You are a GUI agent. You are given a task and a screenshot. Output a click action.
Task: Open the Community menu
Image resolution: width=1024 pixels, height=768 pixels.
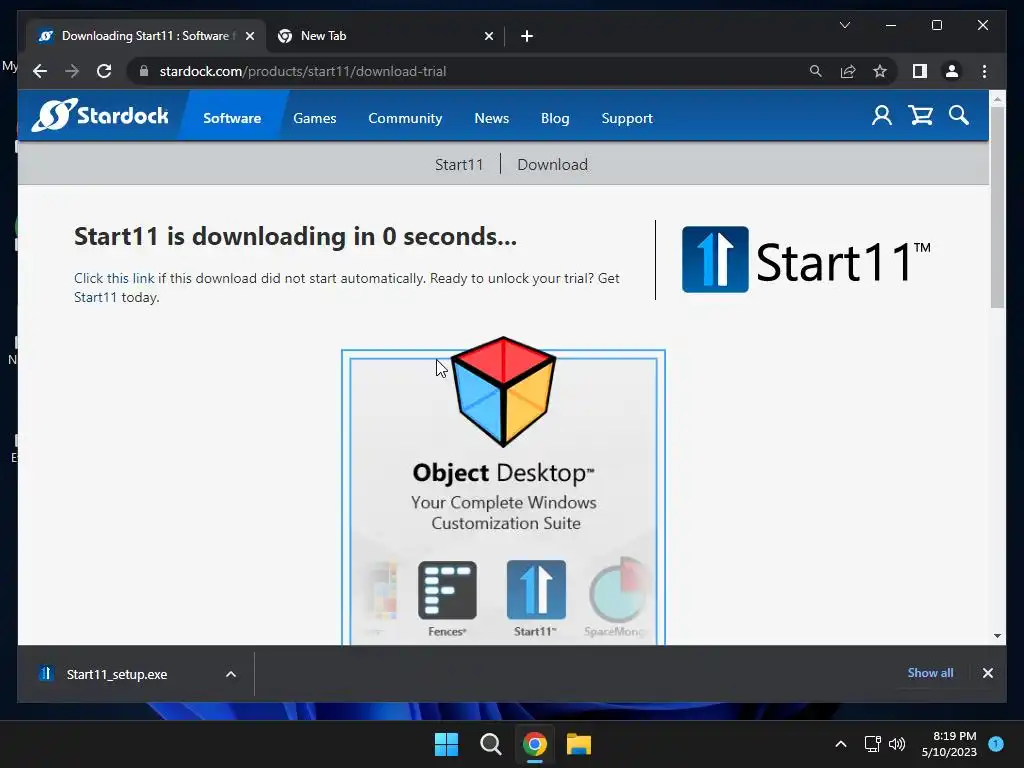coord(405,118)
